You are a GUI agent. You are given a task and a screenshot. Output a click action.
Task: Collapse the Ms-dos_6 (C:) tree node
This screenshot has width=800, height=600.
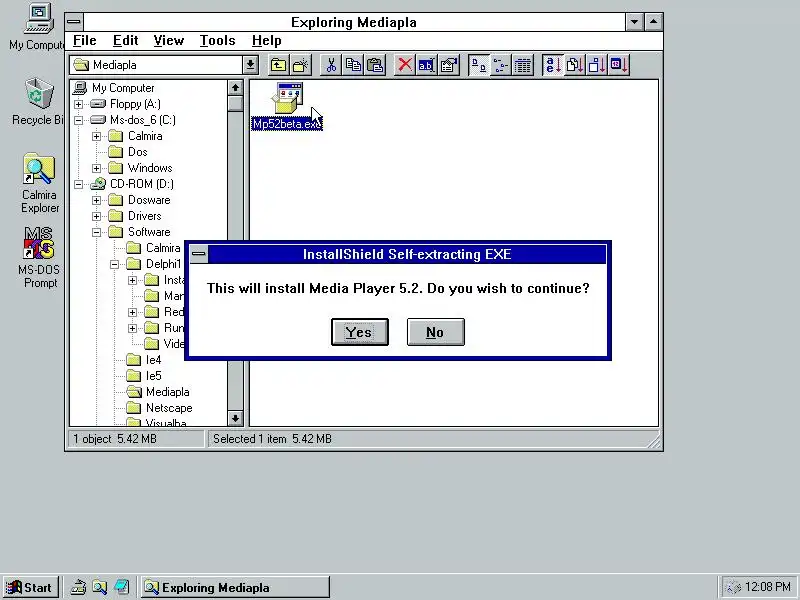pyautogui.click(x=78, y=120)
